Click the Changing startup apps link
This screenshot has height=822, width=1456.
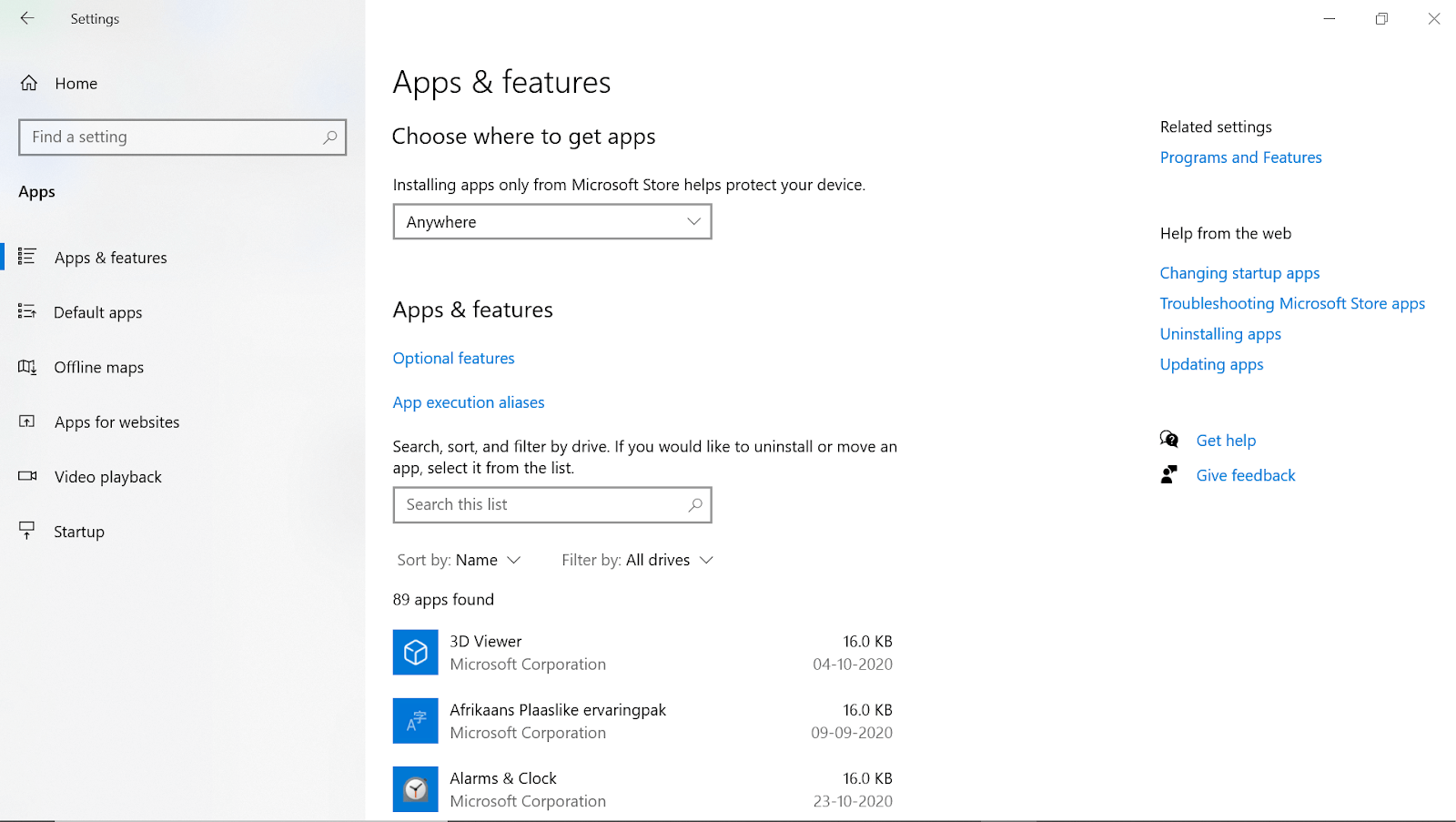(x=1239, y=272)
